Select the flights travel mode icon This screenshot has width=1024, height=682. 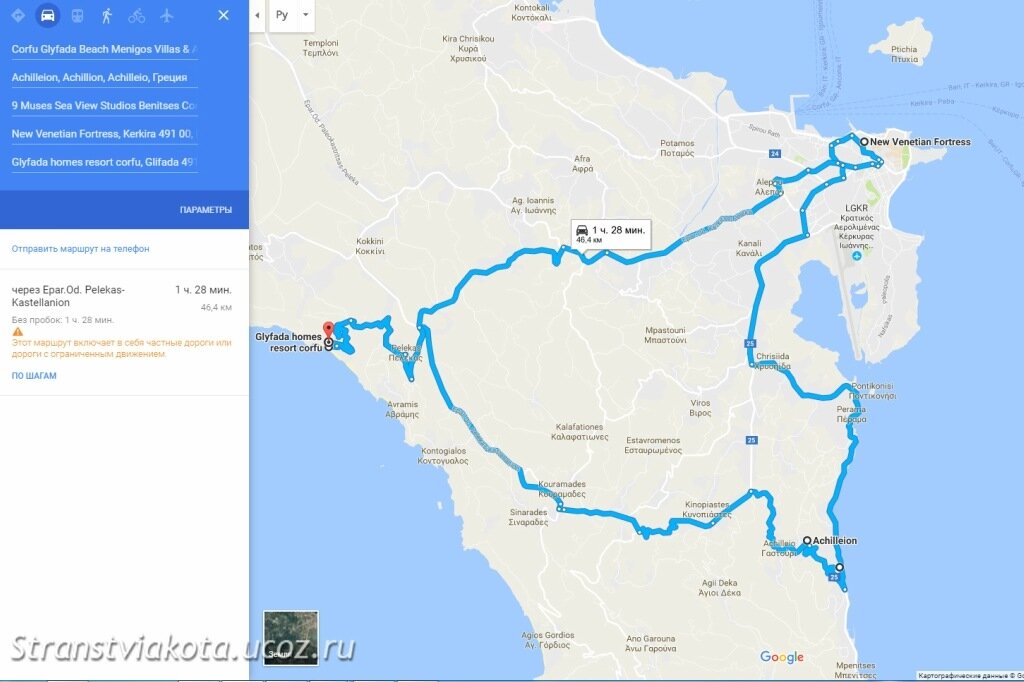point(167,15)
